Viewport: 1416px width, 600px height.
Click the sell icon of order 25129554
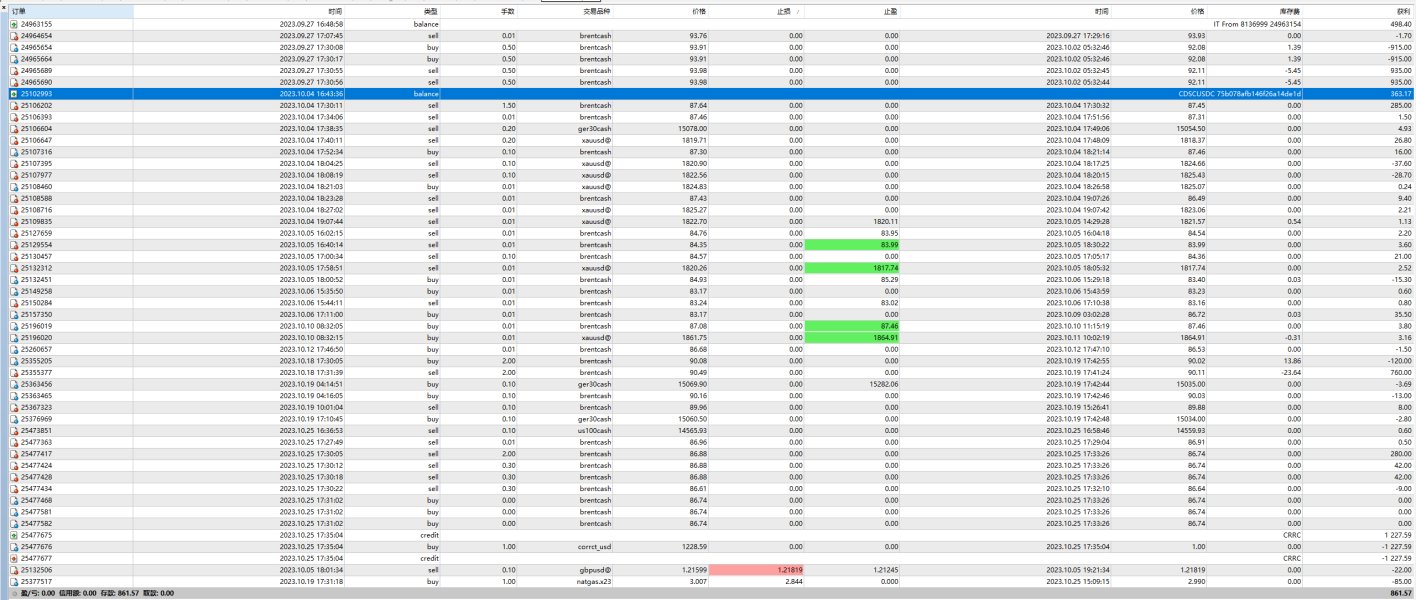coord(14,245)
